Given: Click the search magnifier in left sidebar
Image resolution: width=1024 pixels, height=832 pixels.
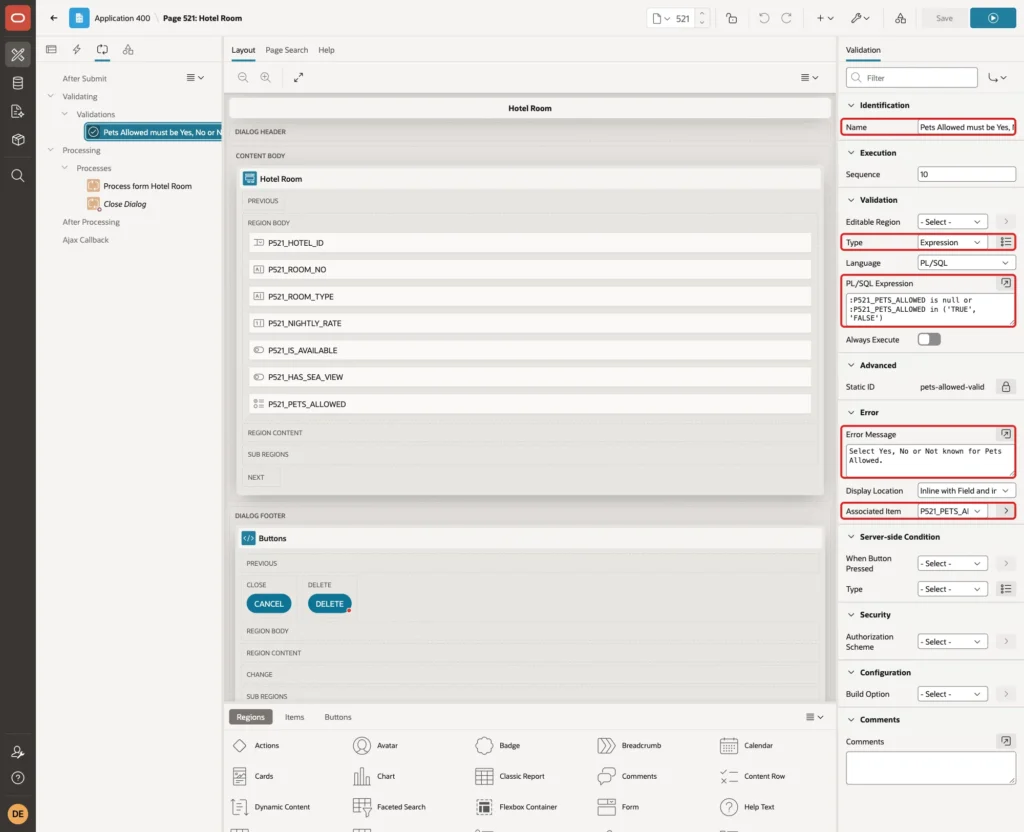Looking at the screenshot, I should point(18,176).
